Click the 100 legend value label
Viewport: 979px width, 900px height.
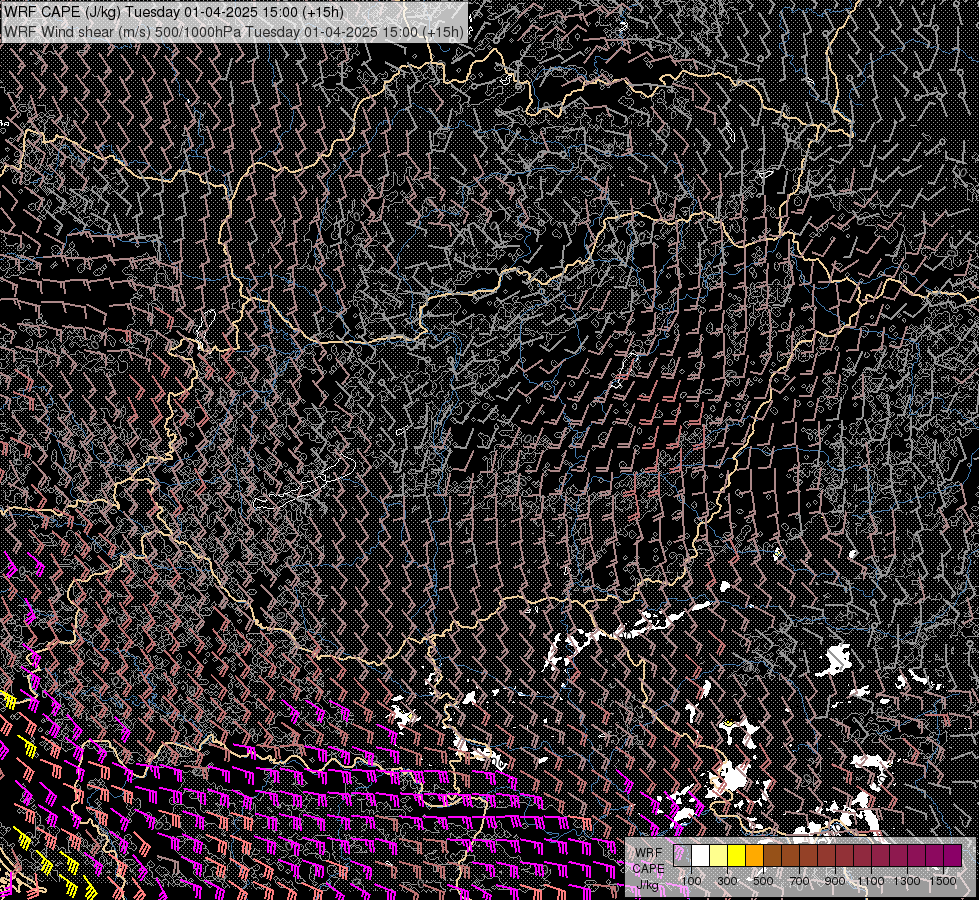pos(691,881)
